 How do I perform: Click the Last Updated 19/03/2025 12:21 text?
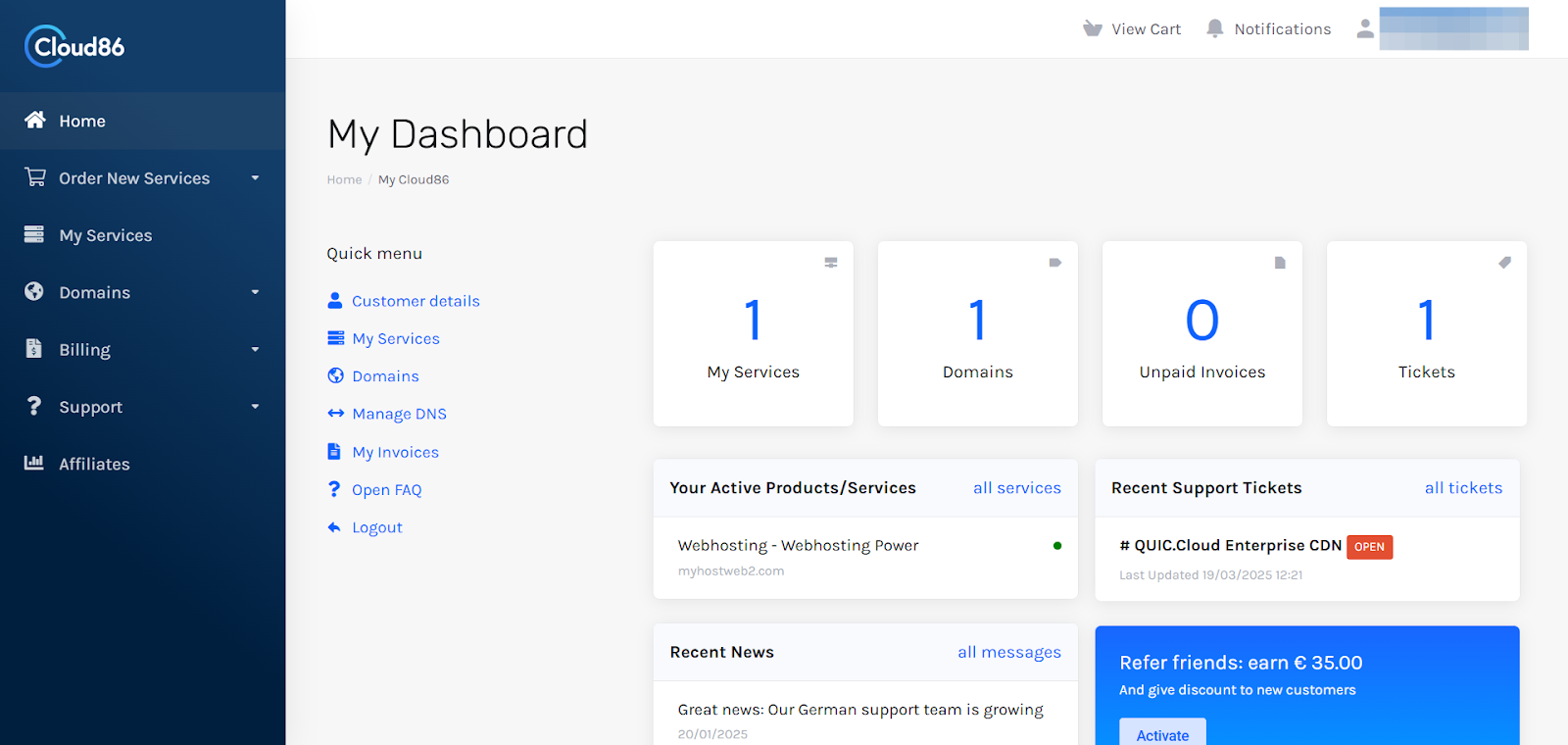click(x=1211, y=575)
